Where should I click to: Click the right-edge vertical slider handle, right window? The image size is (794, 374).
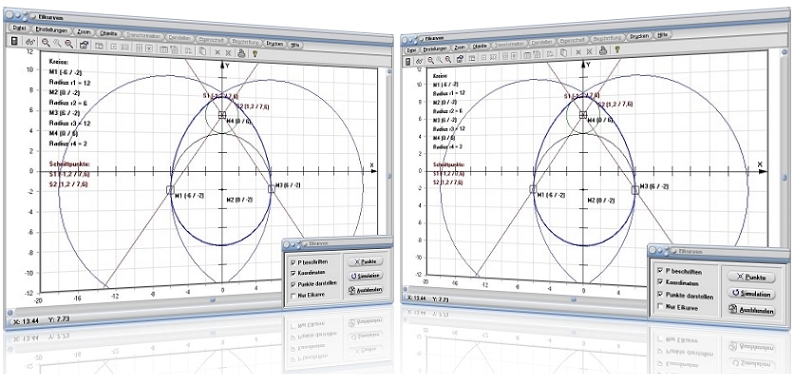pyautogui.click(x=784, y=178)
